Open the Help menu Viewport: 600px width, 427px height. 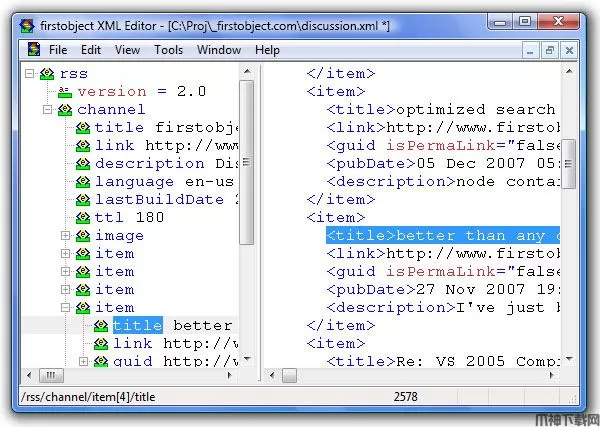[267, 50]
